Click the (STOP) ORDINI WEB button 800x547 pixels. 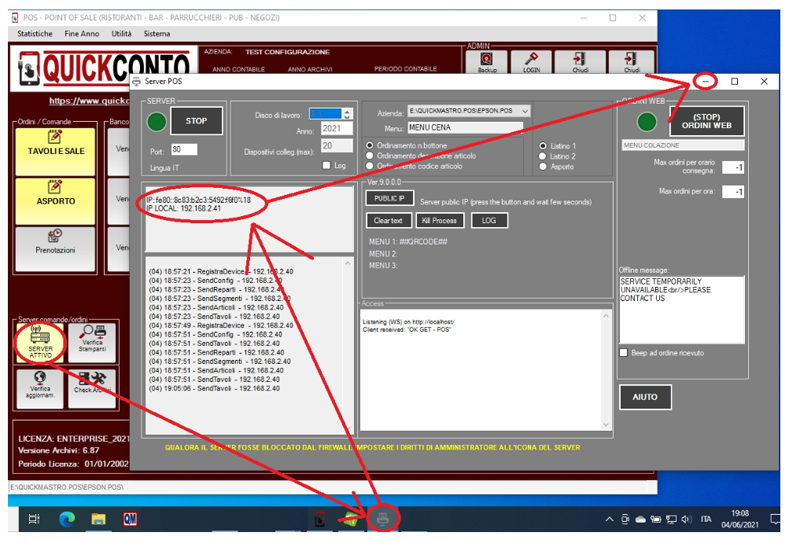pos(706,121)
